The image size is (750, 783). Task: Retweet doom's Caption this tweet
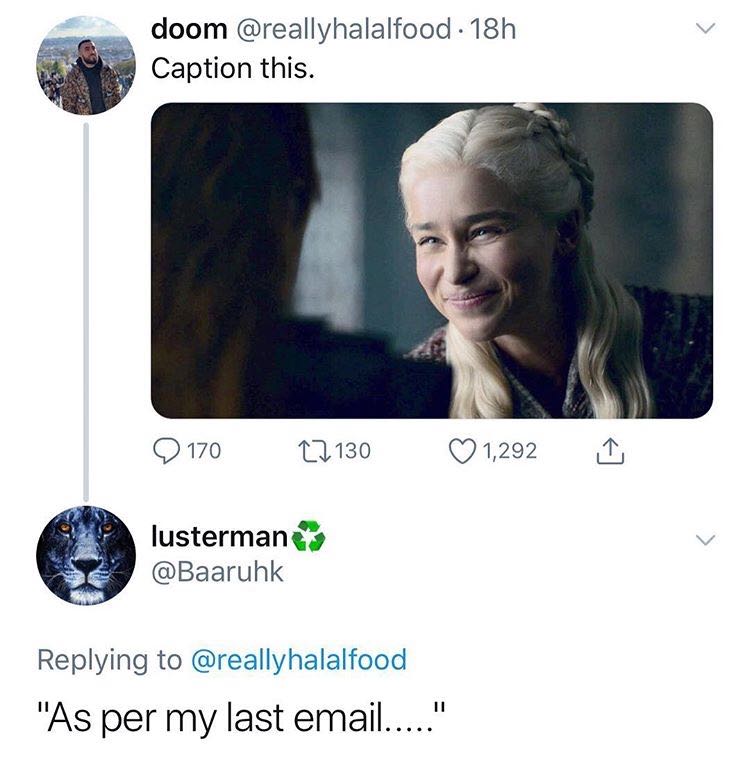[314, 450]
